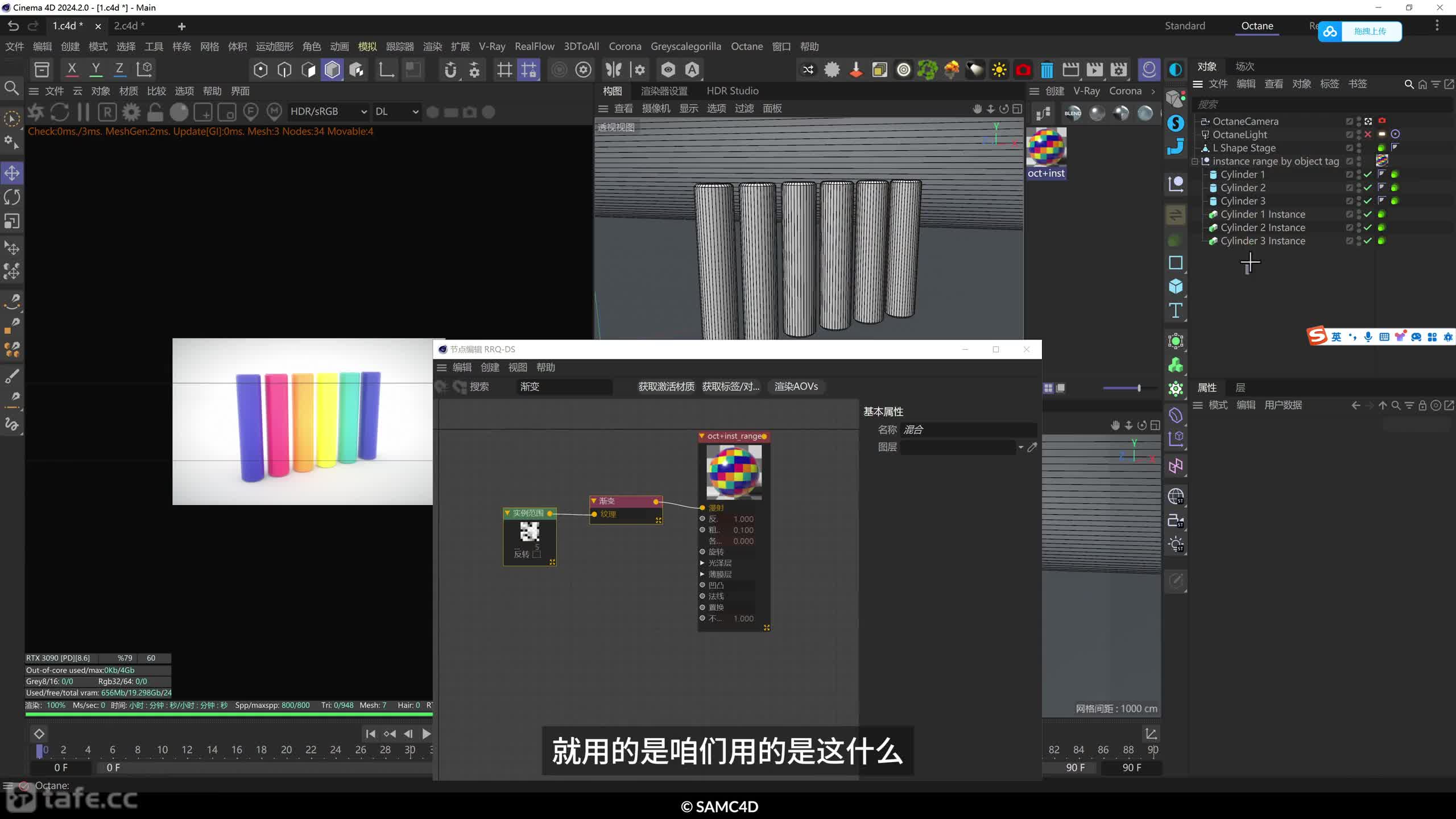Click 渲染AOVs button in node editor
The width and height of the screenshot is (1456, 819).
(796, 386)
